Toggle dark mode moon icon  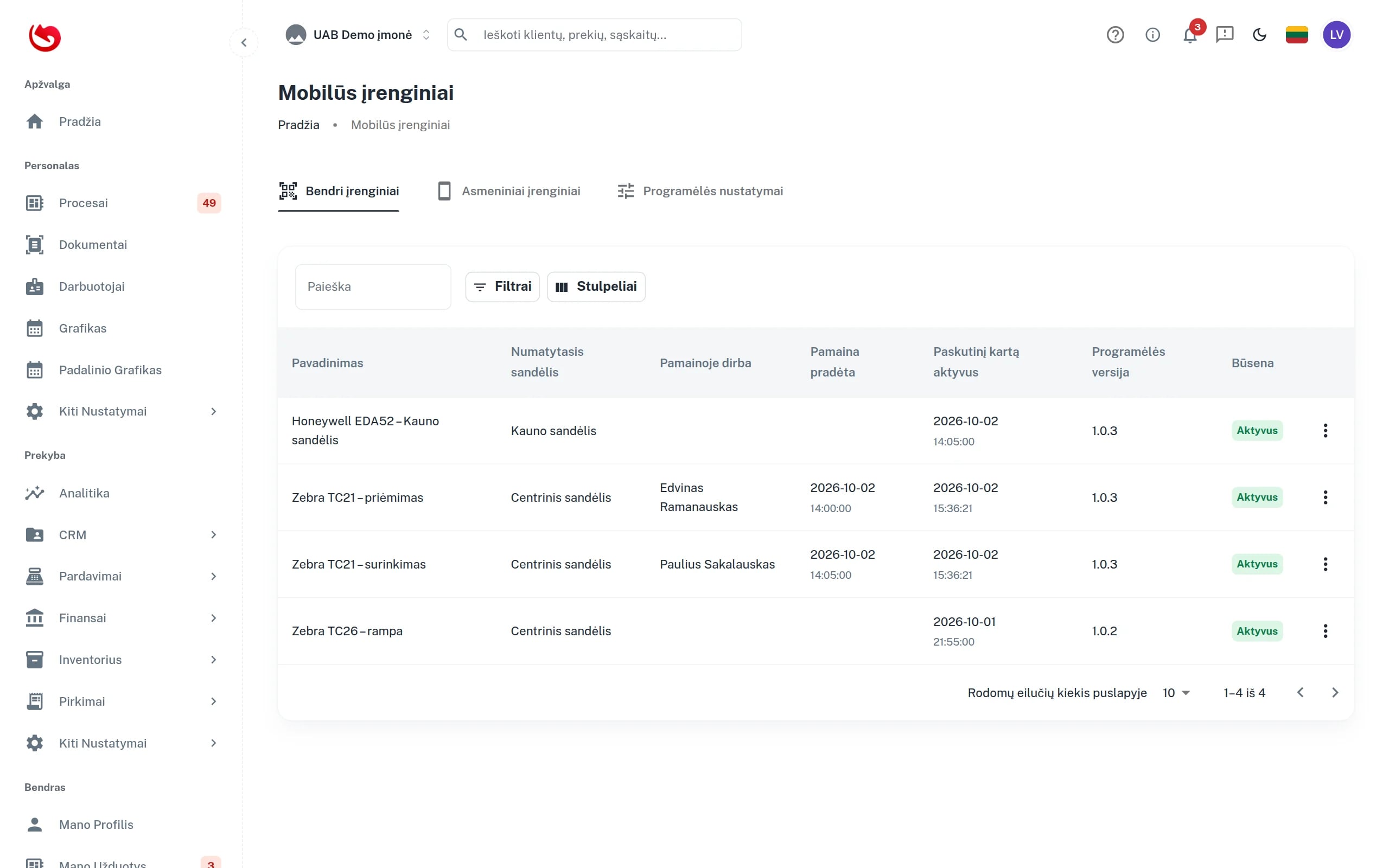point(1259,35)
